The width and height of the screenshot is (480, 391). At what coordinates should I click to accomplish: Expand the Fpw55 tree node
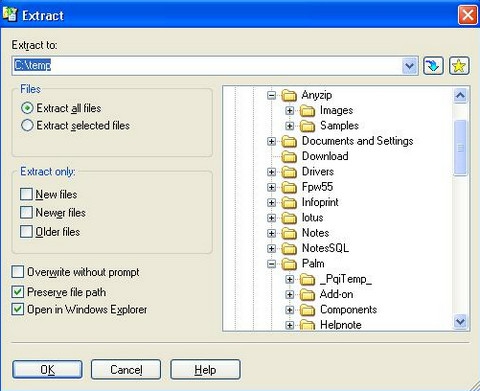(x=272, y=187)
